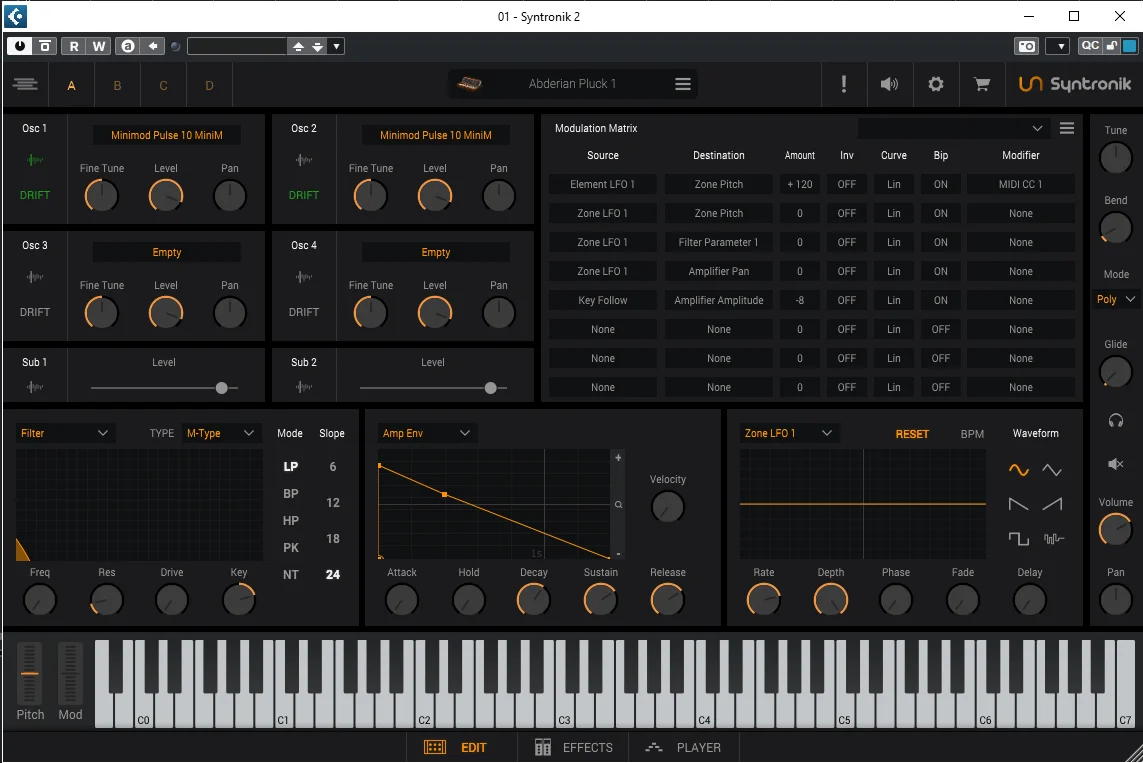Click the Sub 1 Level slider

(x=164, y=388)
